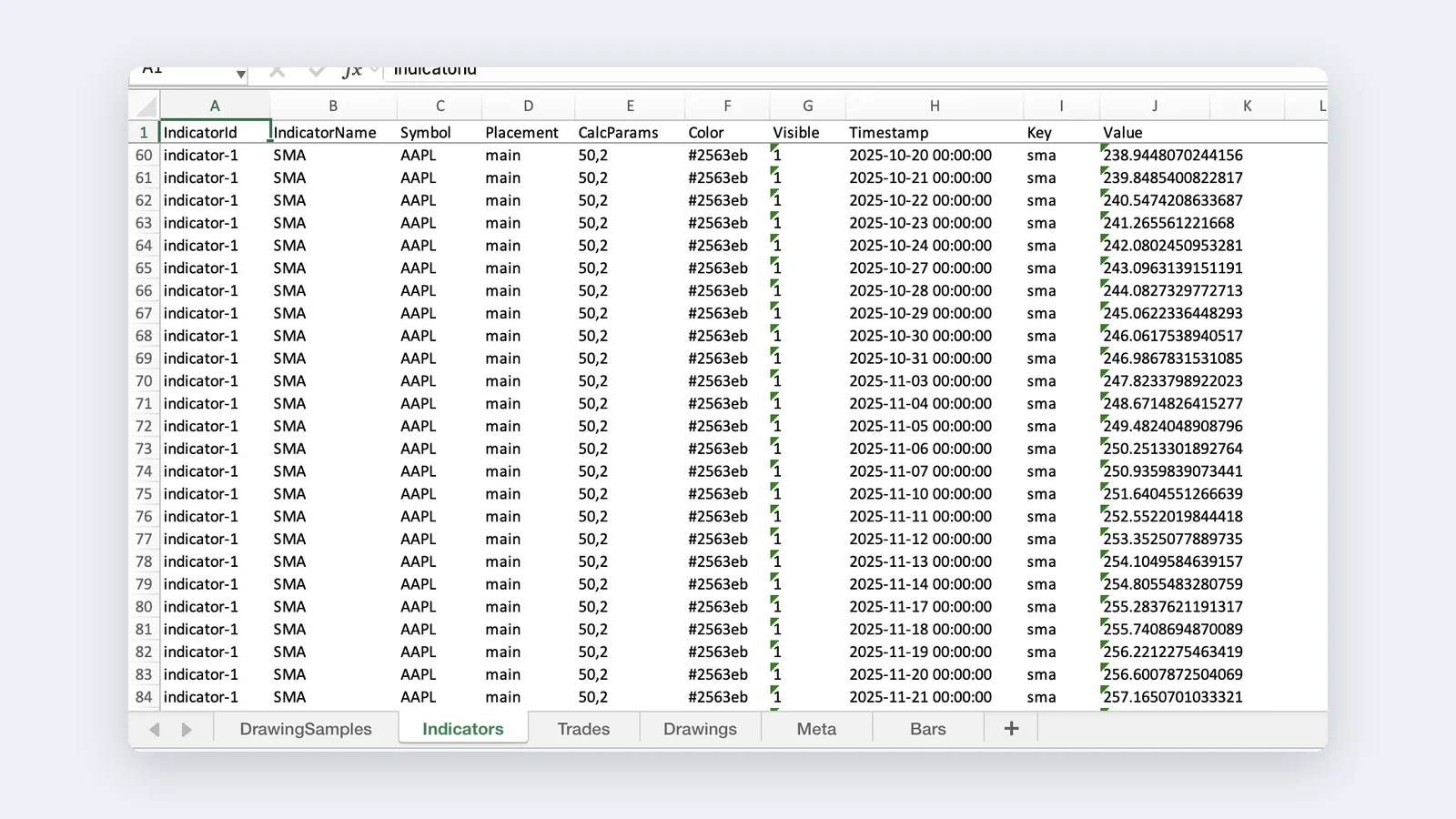This screenshot has width=1456, height=819.
Task: Select column K header
Action: 1247,106
